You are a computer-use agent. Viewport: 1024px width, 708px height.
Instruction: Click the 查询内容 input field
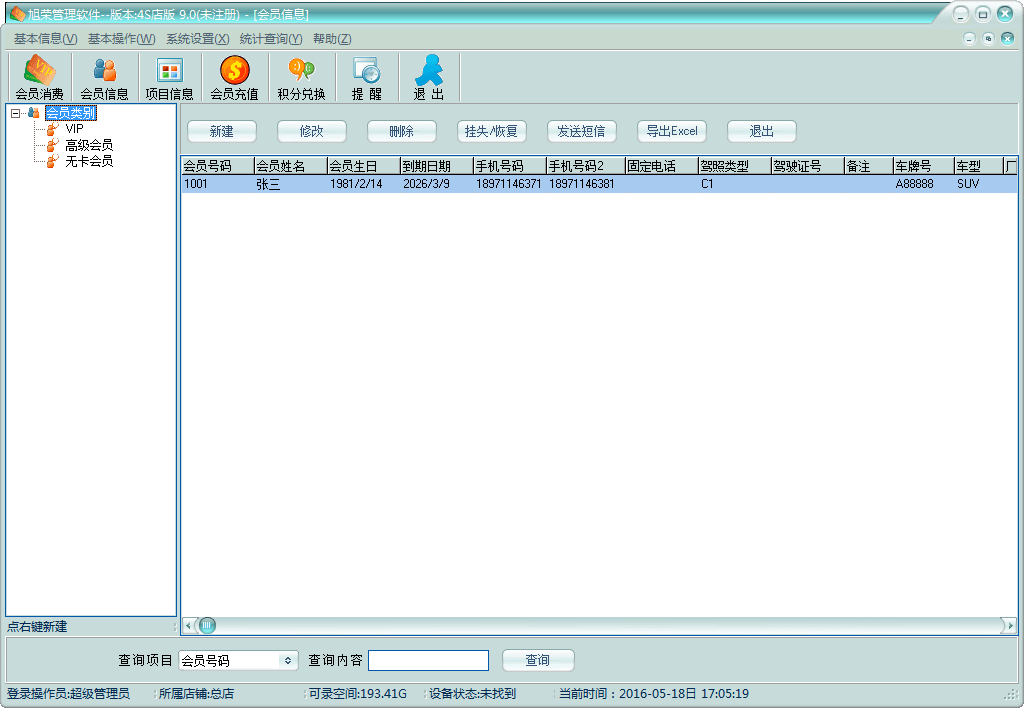coord(428,661)
